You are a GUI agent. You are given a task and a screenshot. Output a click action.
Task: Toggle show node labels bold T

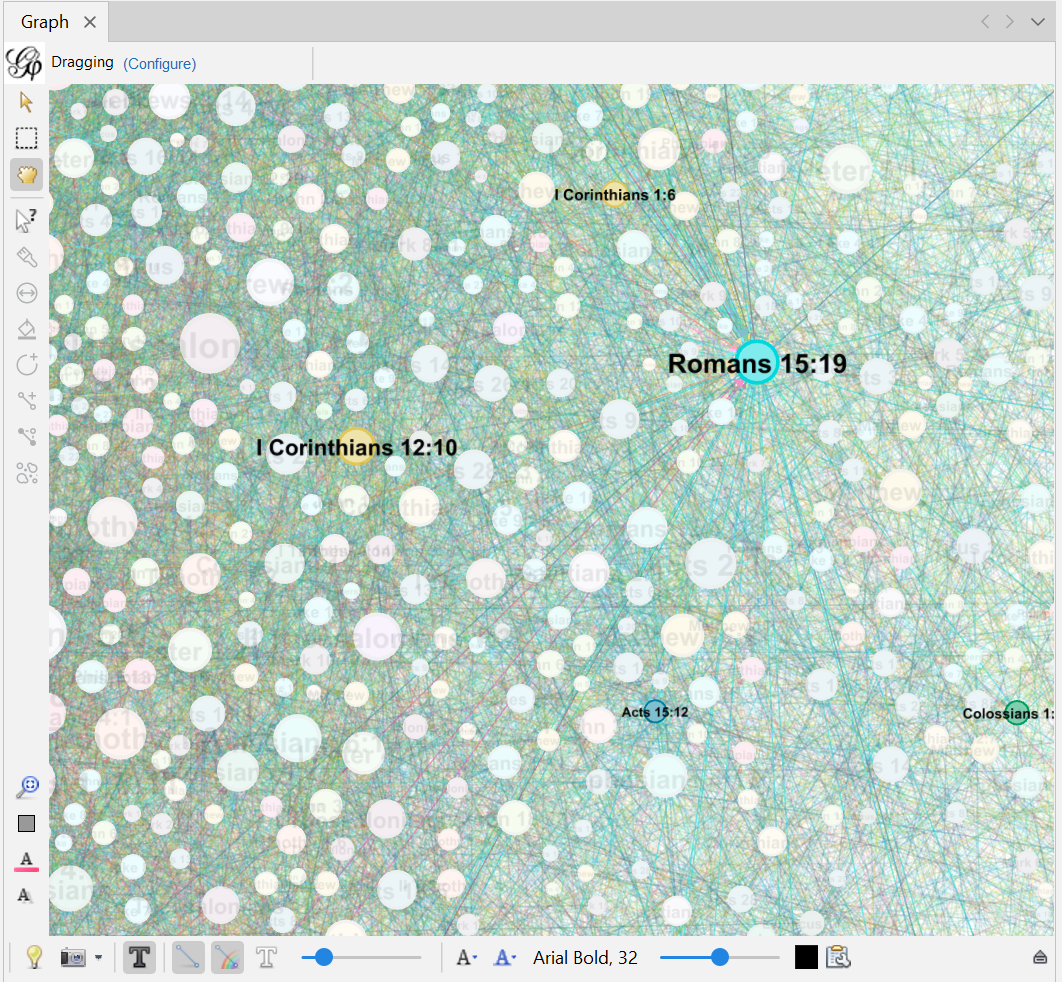(x=140, y=958)
